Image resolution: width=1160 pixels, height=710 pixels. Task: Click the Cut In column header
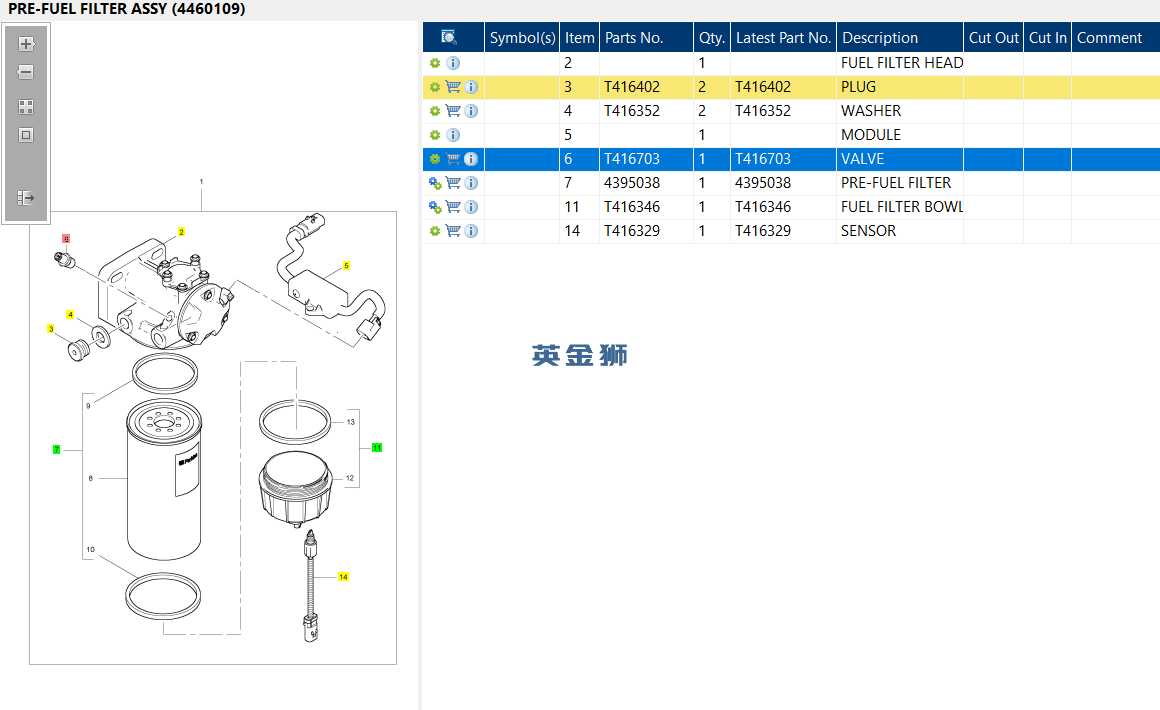tap(1048, 37)
